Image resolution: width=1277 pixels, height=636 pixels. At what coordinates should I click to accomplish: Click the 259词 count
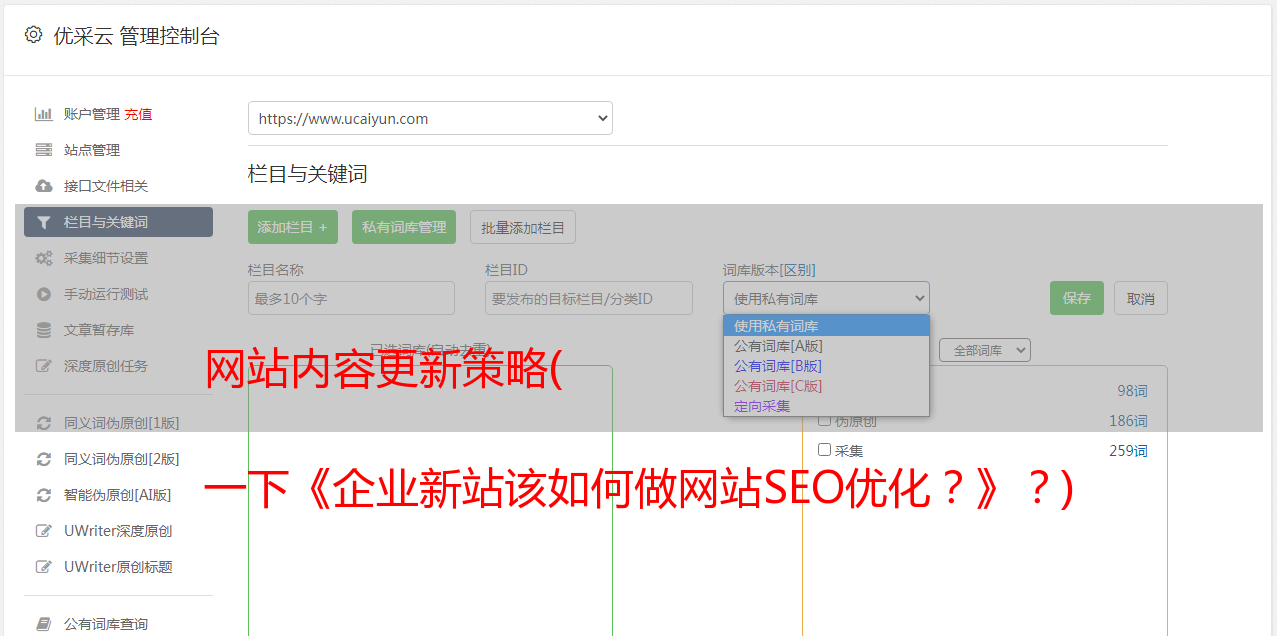pyautogui.click(x=1128, y=451)
